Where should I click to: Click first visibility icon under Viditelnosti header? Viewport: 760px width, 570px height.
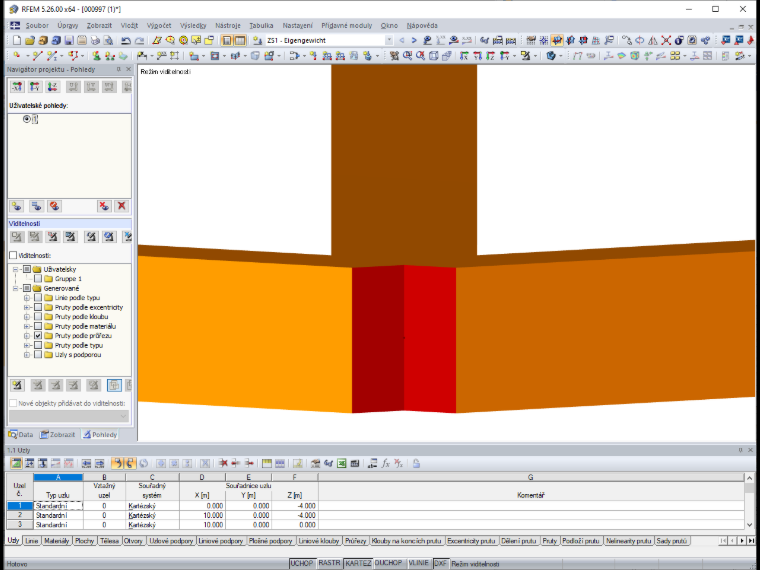click(x=17, y=237)
